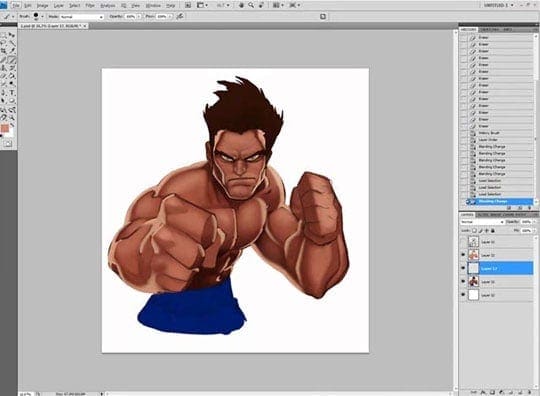Viewport: 540px width, 396px height.
Task: Select the Pen tool
Action: point(3,92)
